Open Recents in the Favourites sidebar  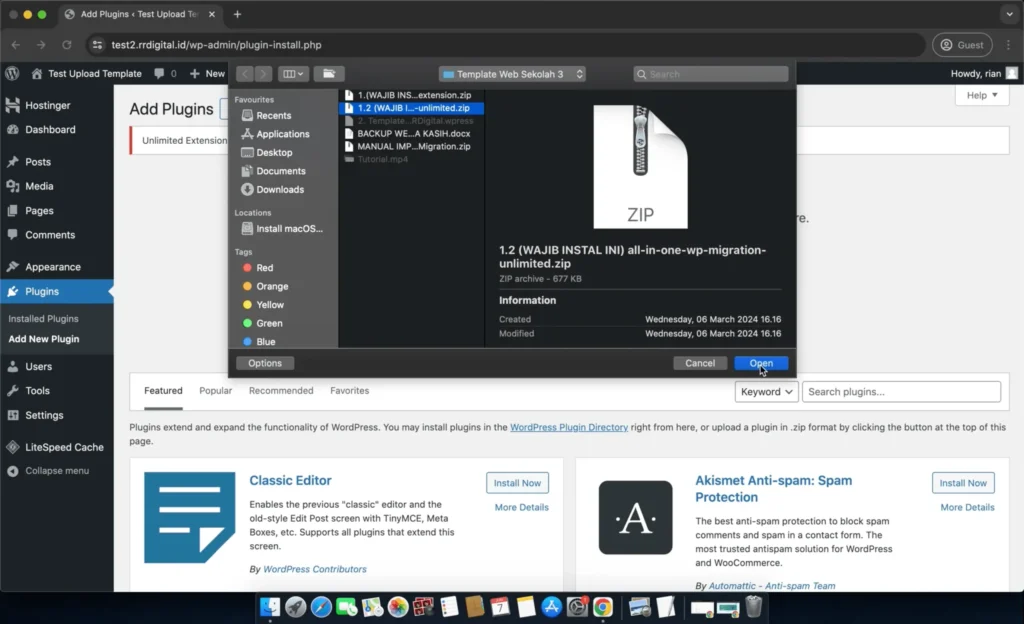[273, 116]
